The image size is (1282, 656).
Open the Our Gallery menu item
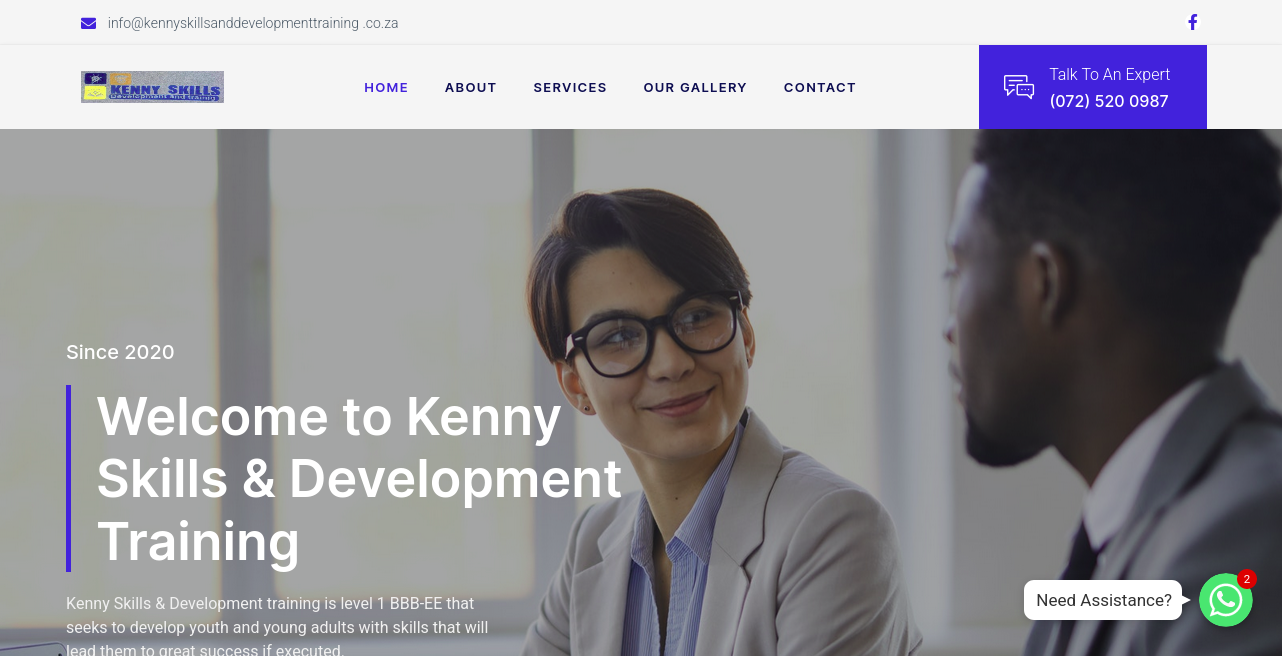tap(695, 87)
